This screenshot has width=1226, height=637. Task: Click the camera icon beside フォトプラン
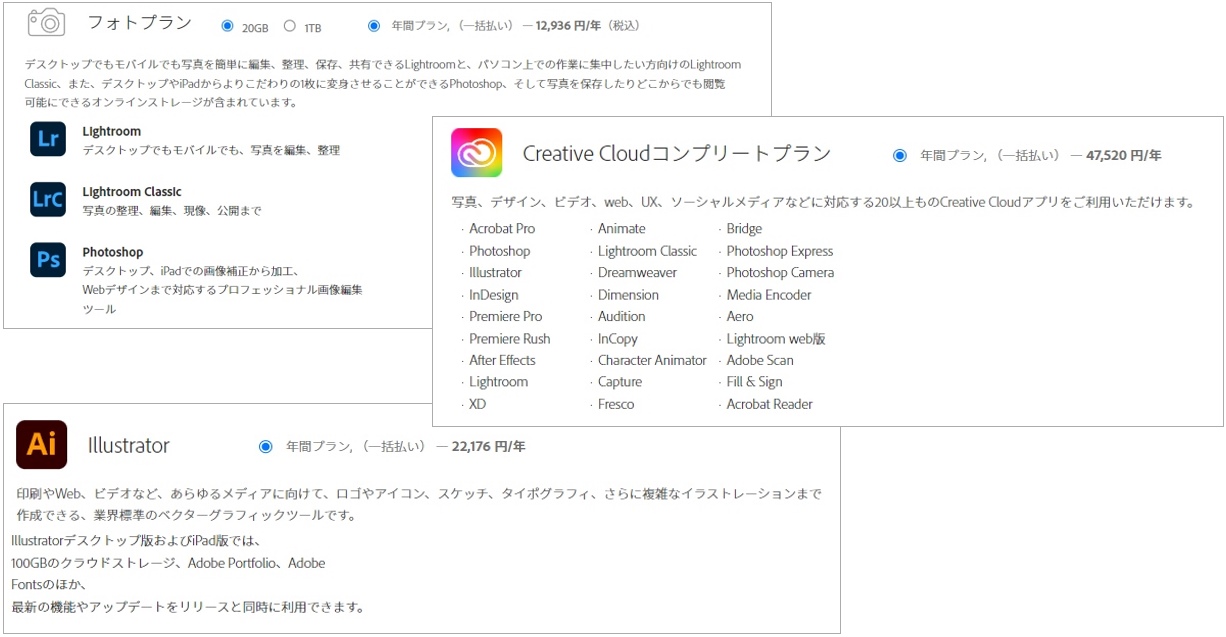point(46,22)
